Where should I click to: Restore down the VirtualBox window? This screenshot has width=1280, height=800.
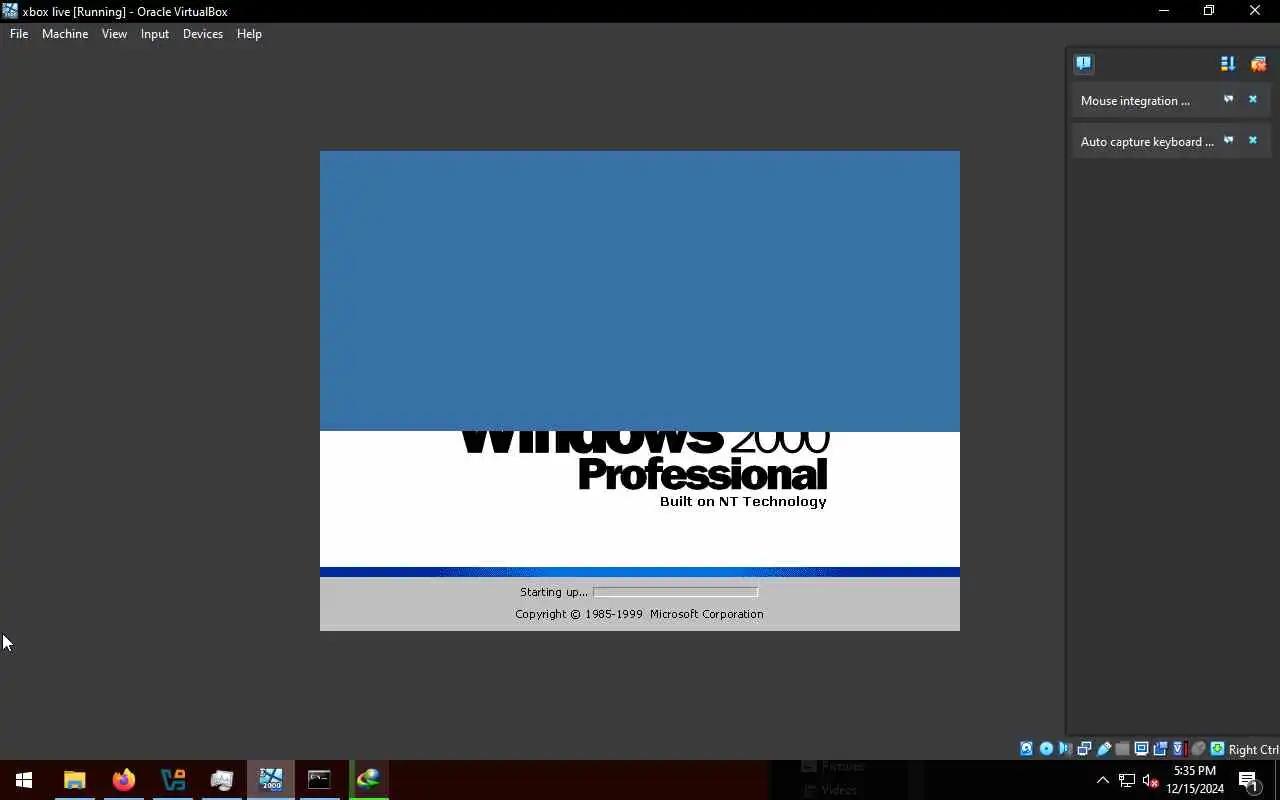coord(1209,11)
